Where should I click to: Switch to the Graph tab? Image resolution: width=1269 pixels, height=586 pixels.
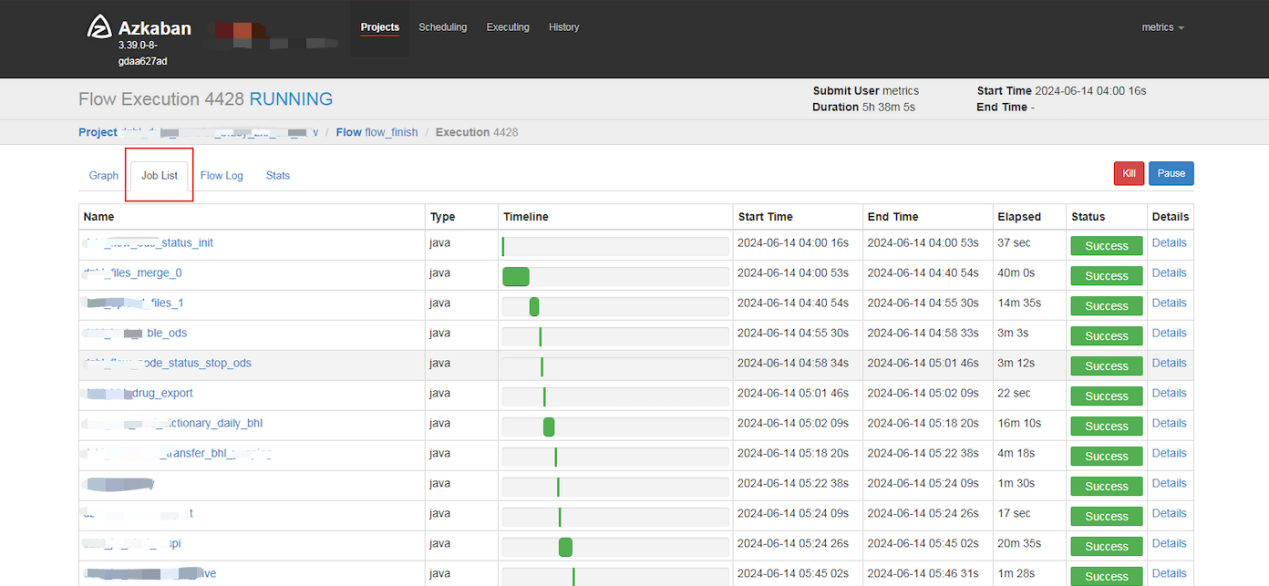pos(104,175)
